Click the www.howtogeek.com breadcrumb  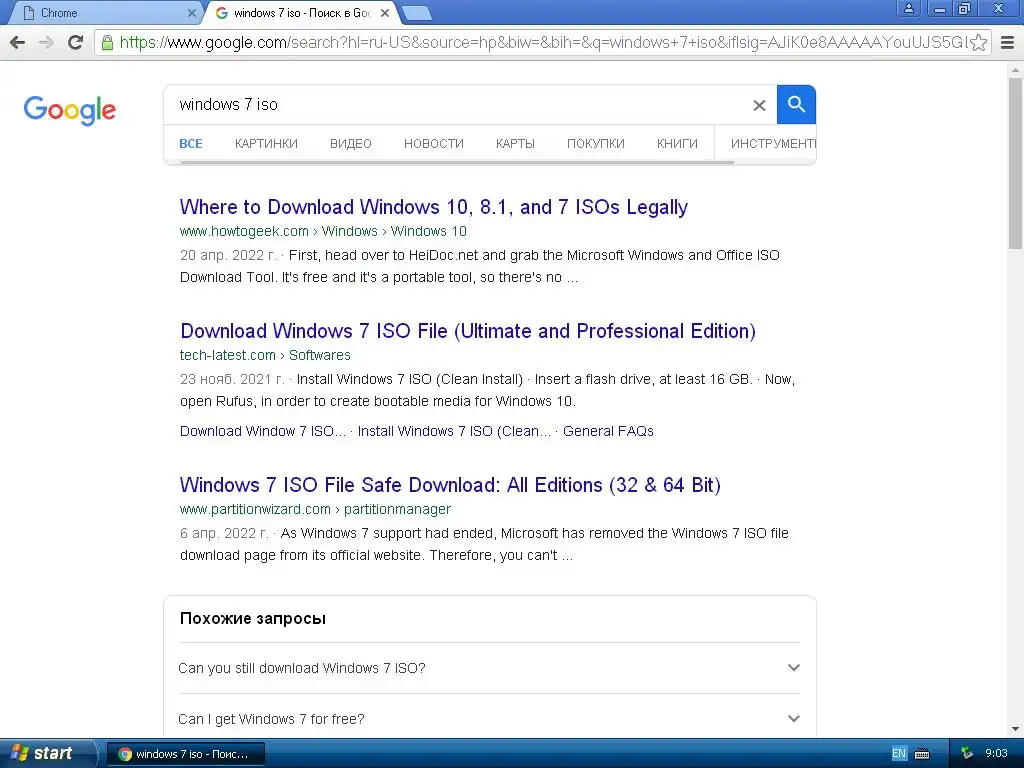pos(323,231)
